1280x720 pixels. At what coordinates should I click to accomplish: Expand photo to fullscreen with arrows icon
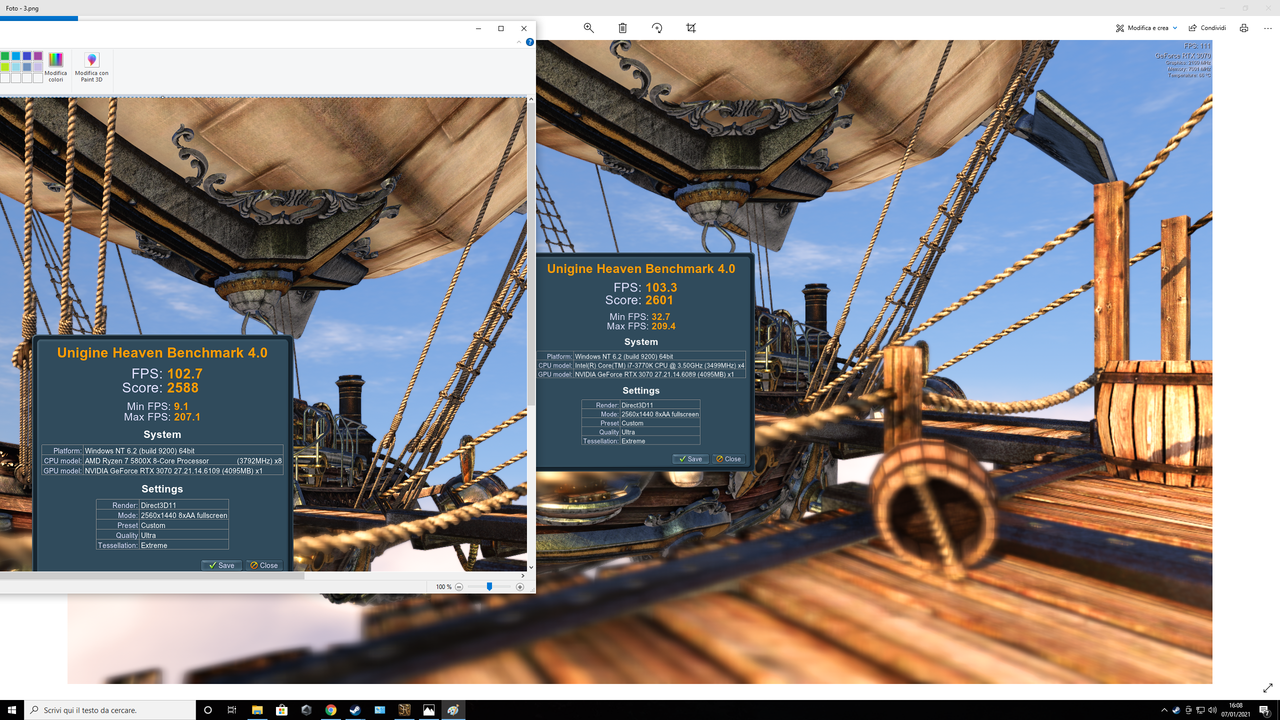(1268, 688)
